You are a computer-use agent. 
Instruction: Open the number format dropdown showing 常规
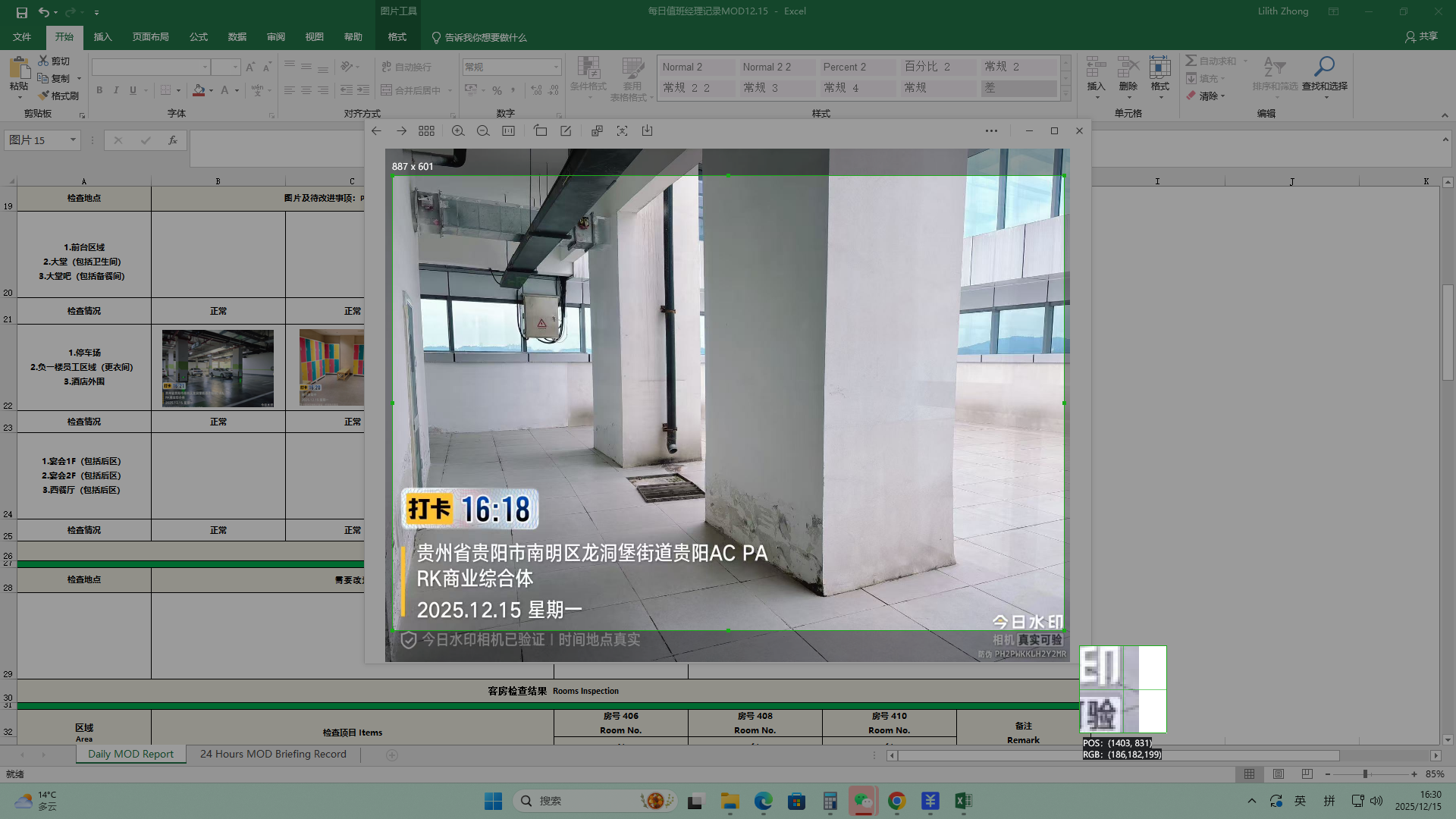556,67
